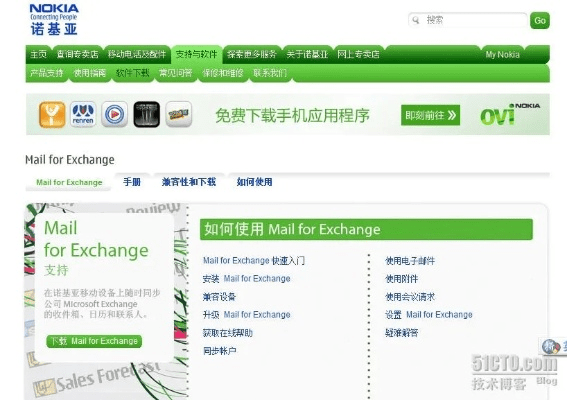Open the 使用附件 link
This screenshot has width=567, height=400.
[401, 279]
